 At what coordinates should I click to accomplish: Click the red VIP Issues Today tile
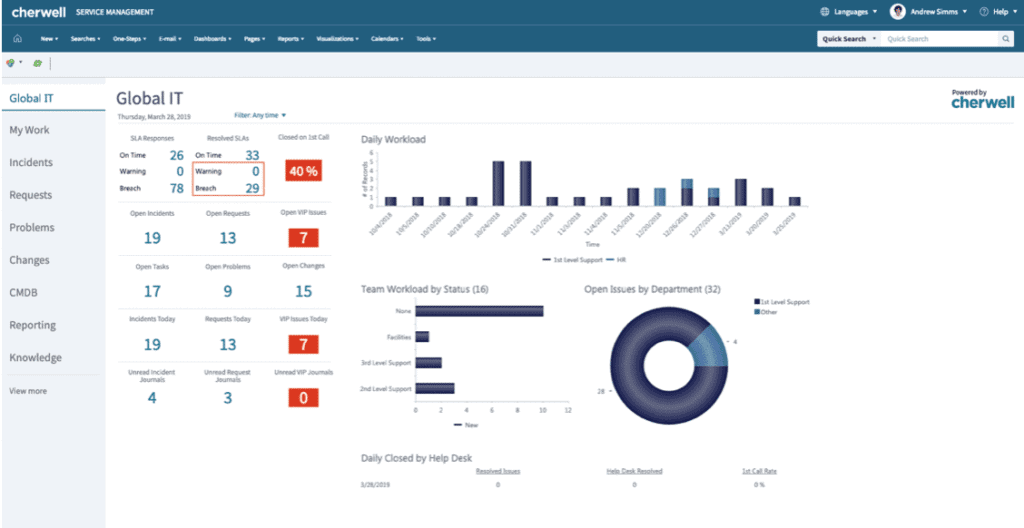[304, 344]
